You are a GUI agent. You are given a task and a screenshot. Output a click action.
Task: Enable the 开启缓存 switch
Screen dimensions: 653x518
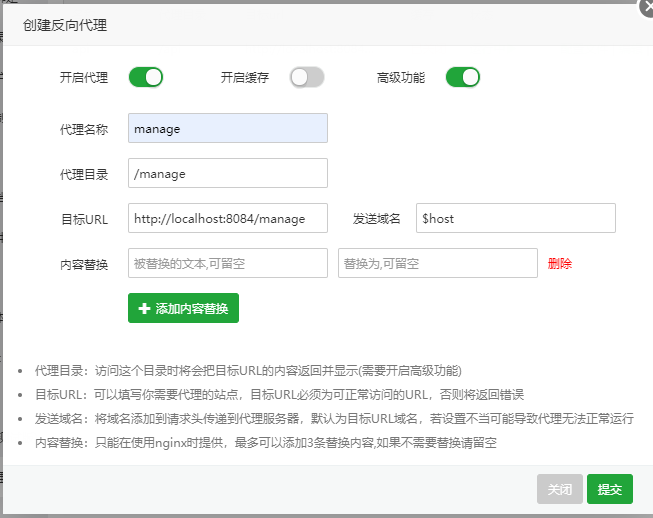click(307, 77)
